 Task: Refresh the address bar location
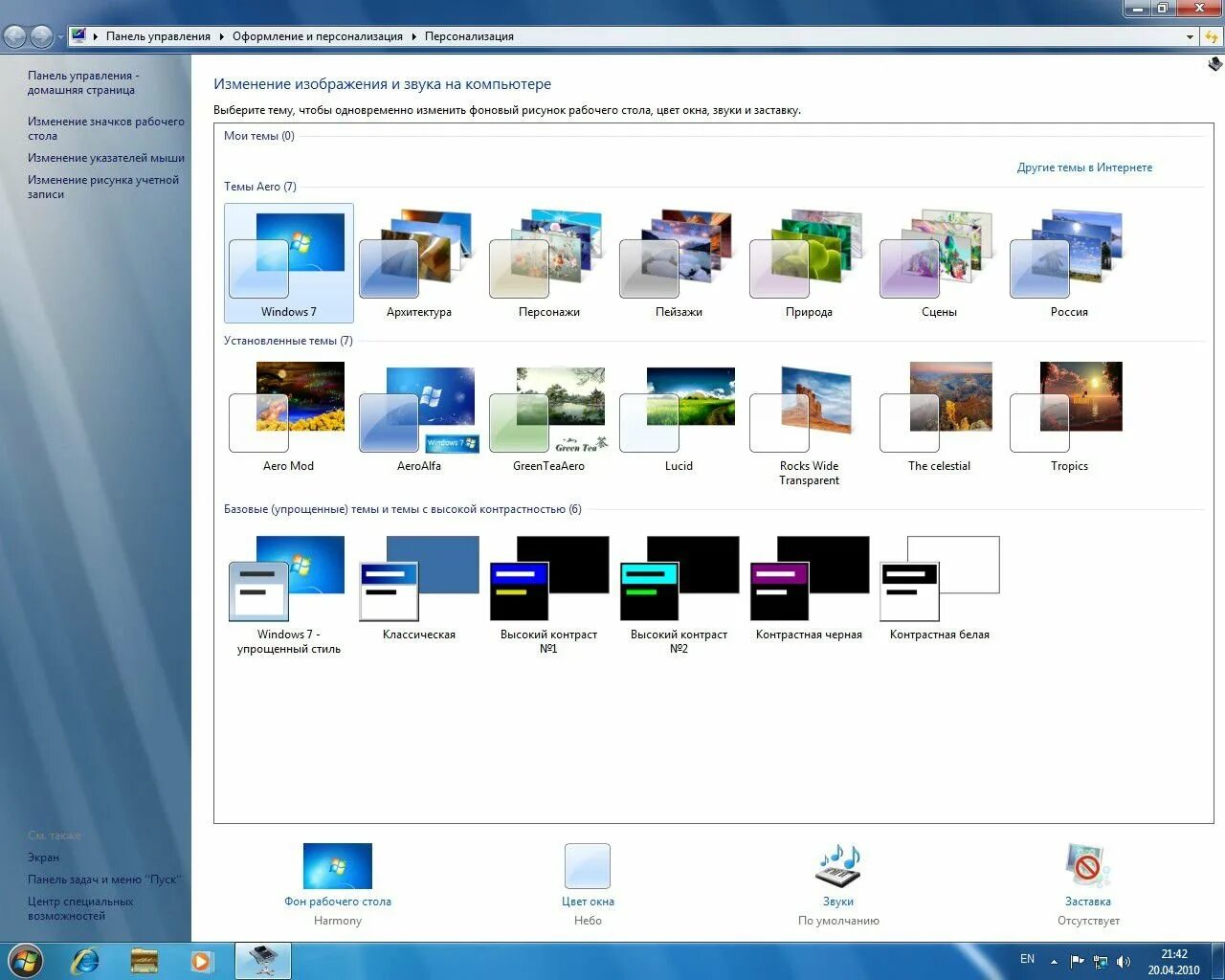(1211, 36)
